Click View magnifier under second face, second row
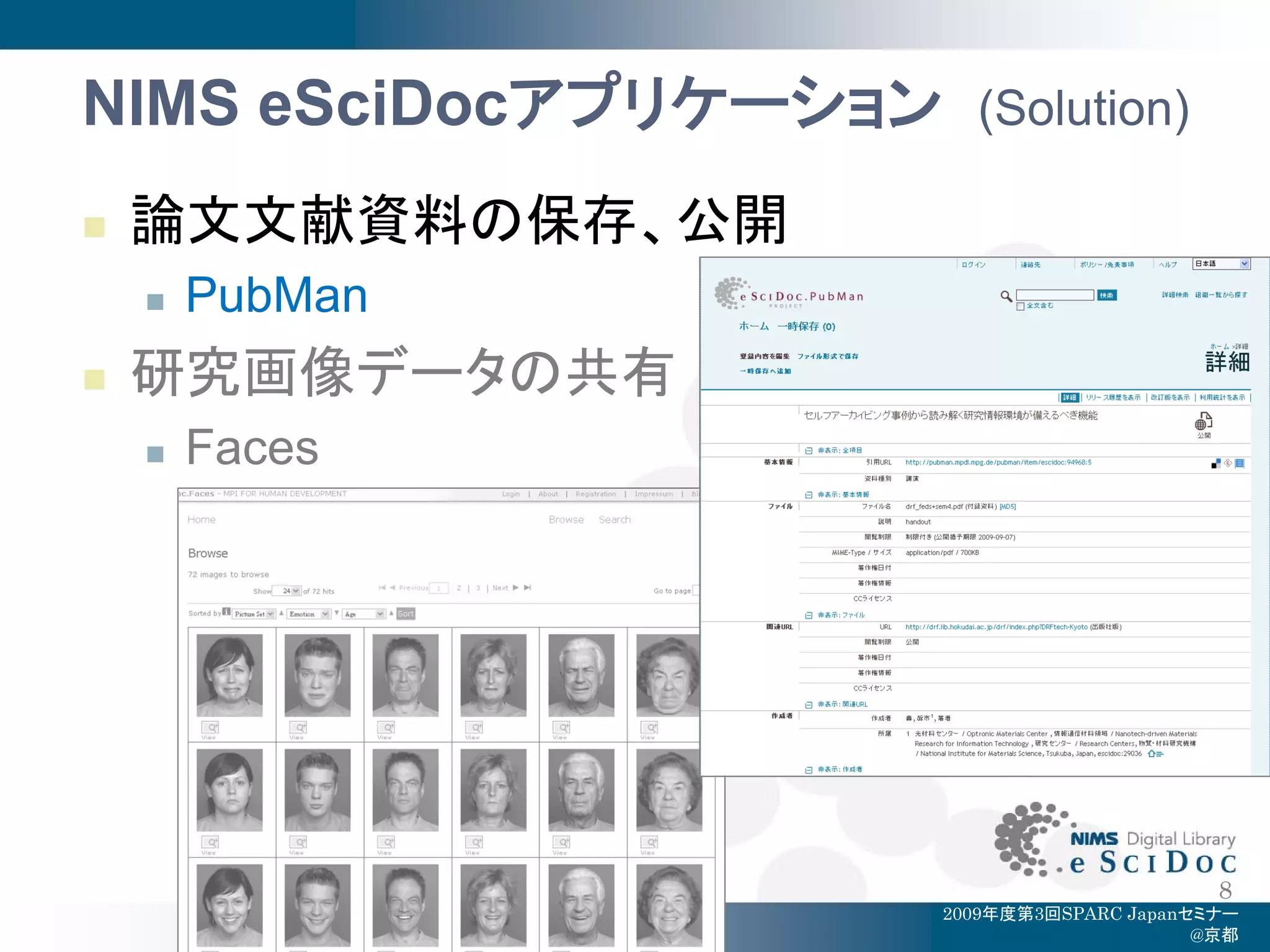The width and height of the screenshot is (1270, 952). [x=299, y=842]
